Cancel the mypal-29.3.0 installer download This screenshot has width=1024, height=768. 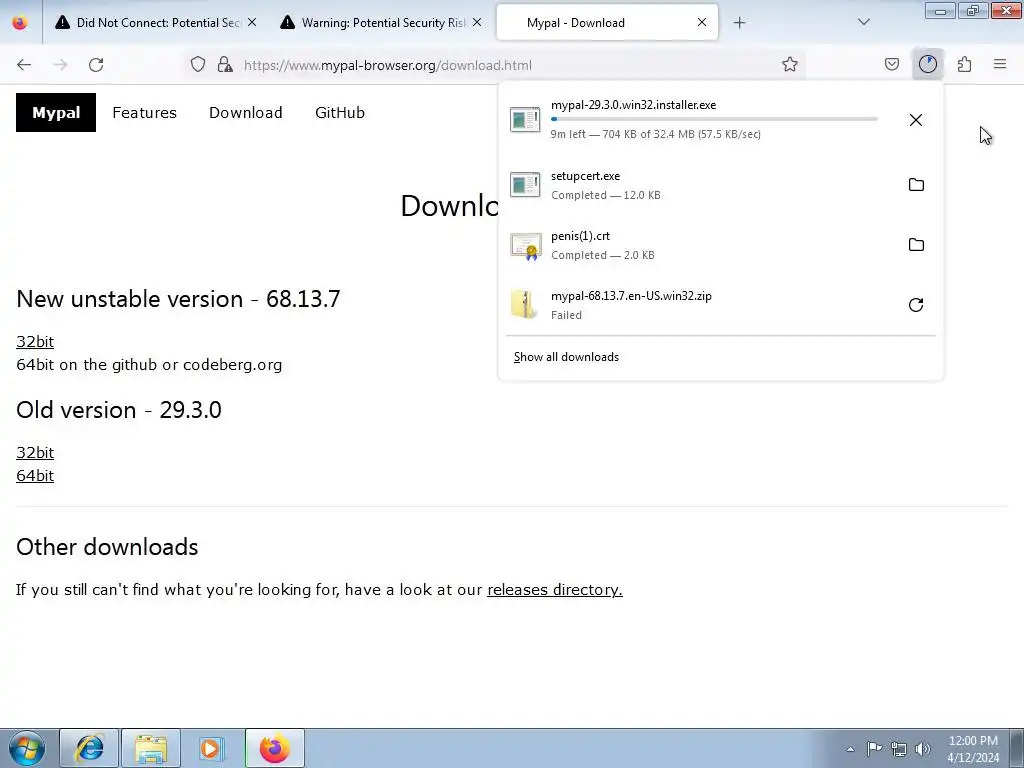916,120
